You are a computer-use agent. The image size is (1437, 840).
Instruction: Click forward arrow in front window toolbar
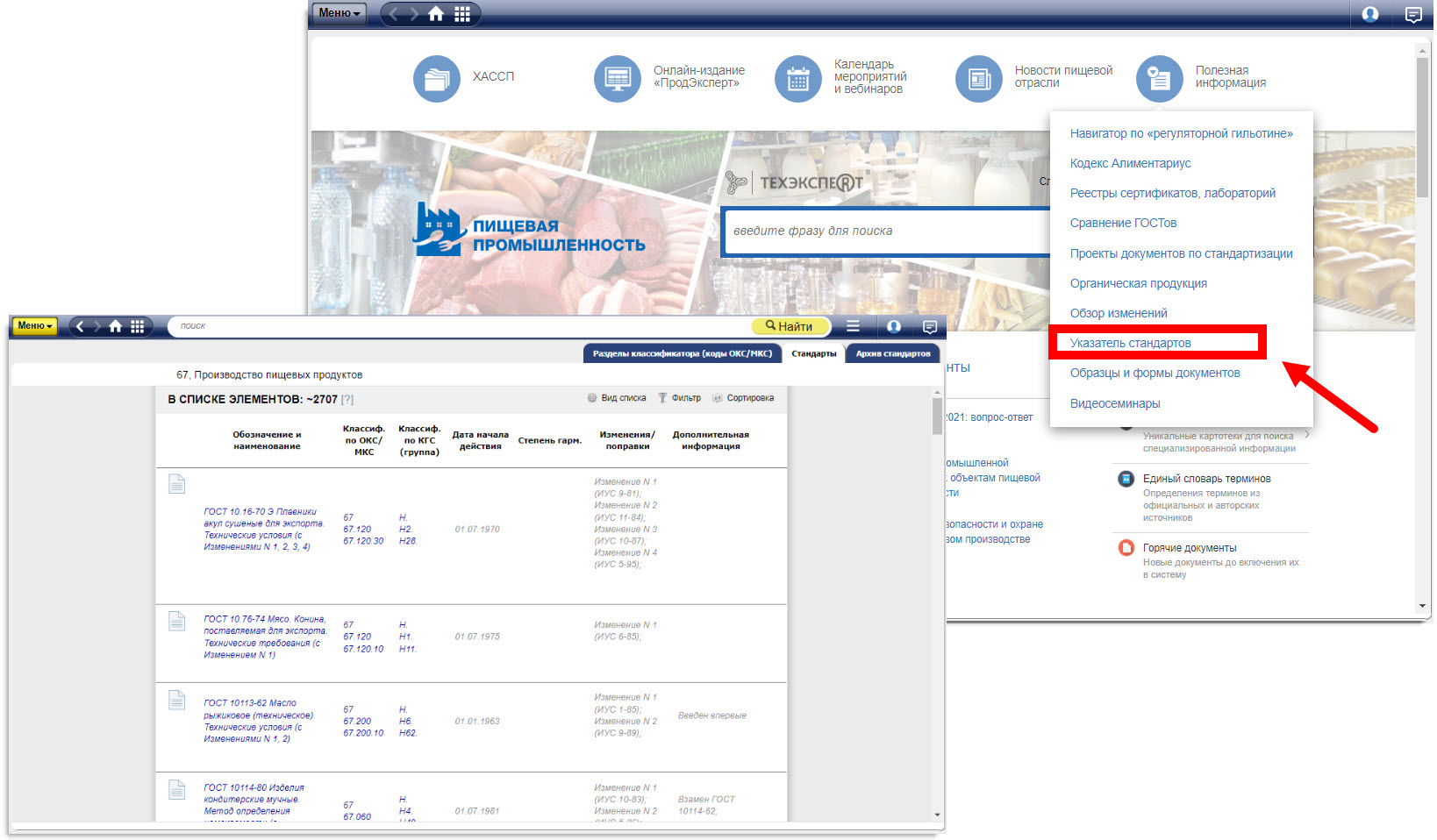pyautogui.click(x=97, y=326)
